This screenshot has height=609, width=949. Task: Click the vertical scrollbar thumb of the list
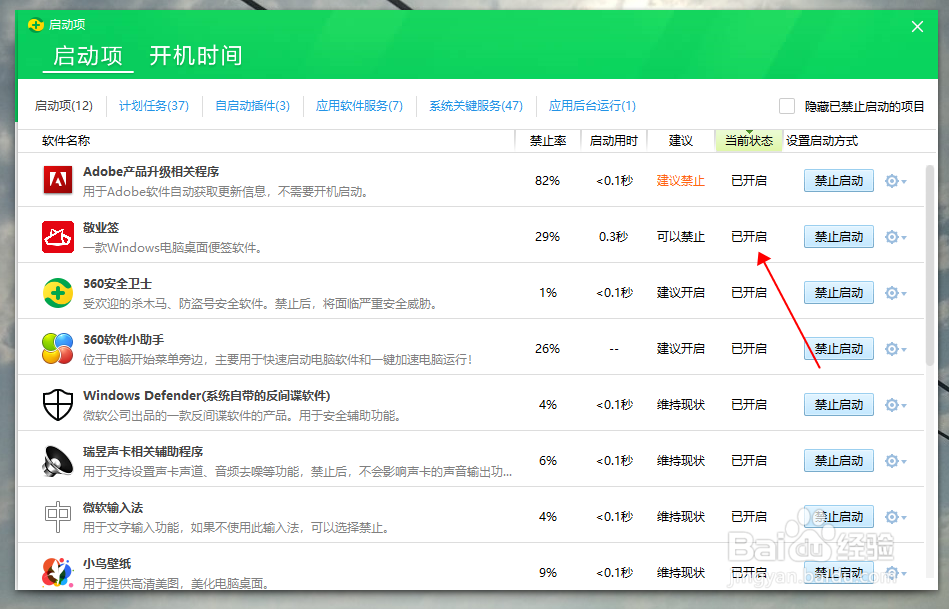point(930,265)
